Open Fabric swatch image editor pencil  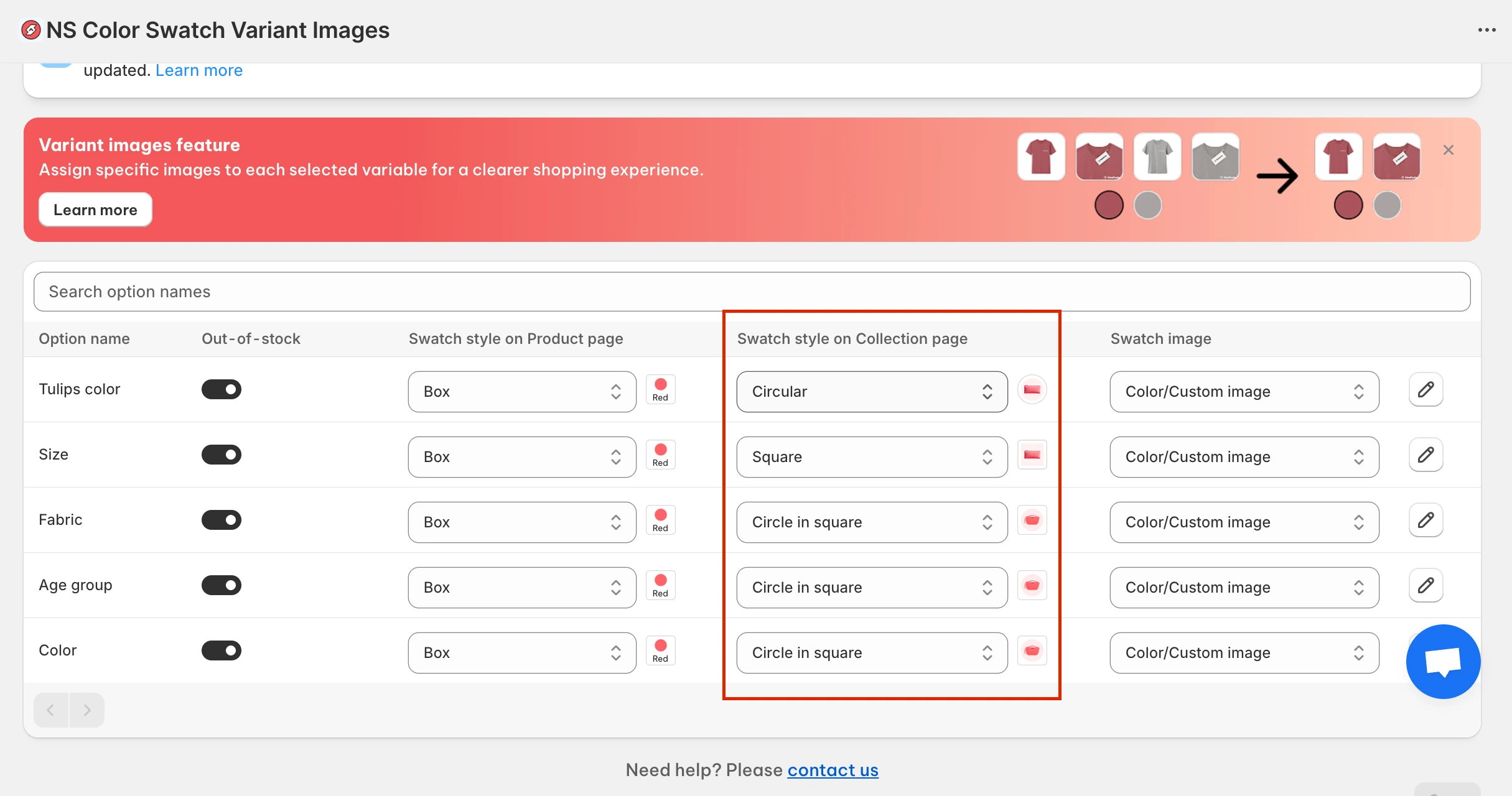point(1426,521)
